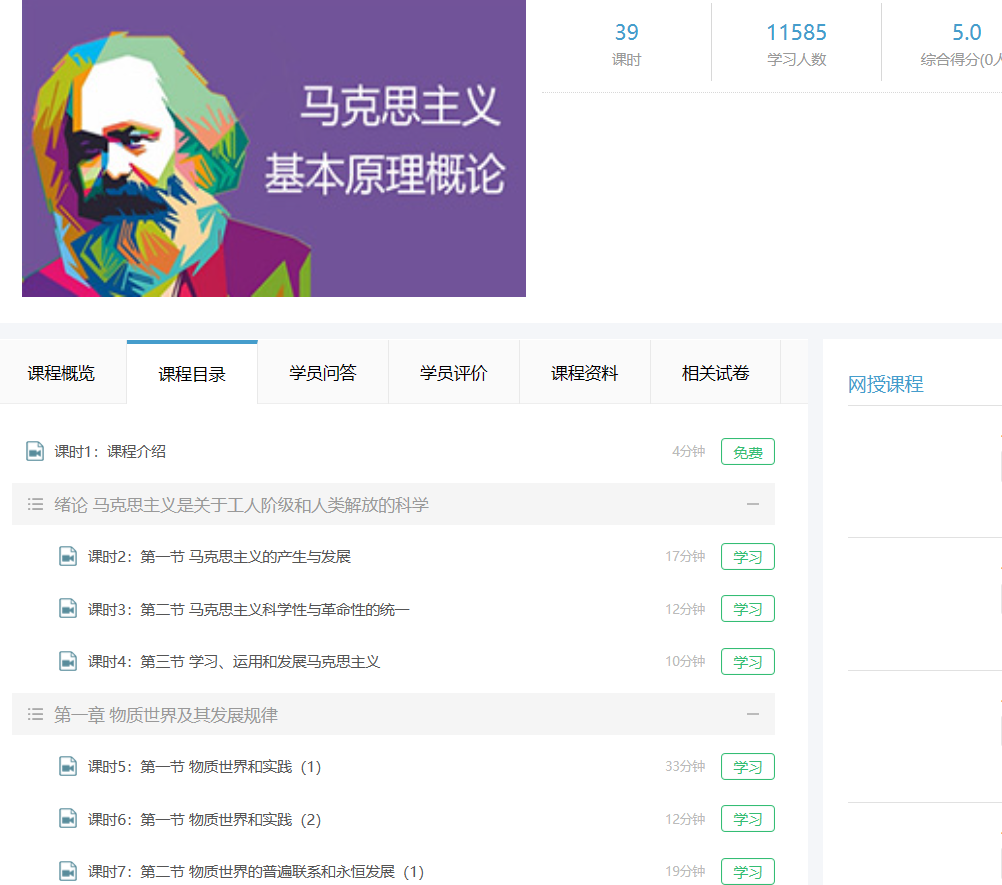
Task: Open the 学员评价 tab
Action: tap(454, 373)
